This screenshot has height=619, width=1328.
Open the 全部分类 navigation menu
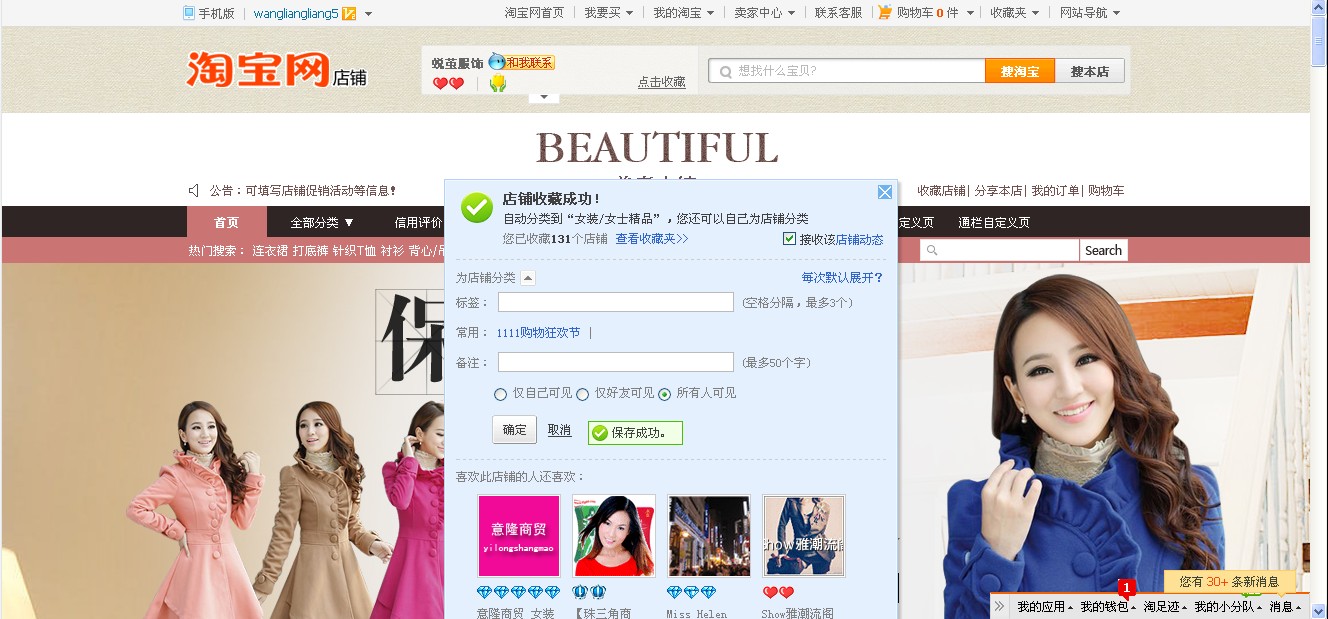[x=322, y=222]
